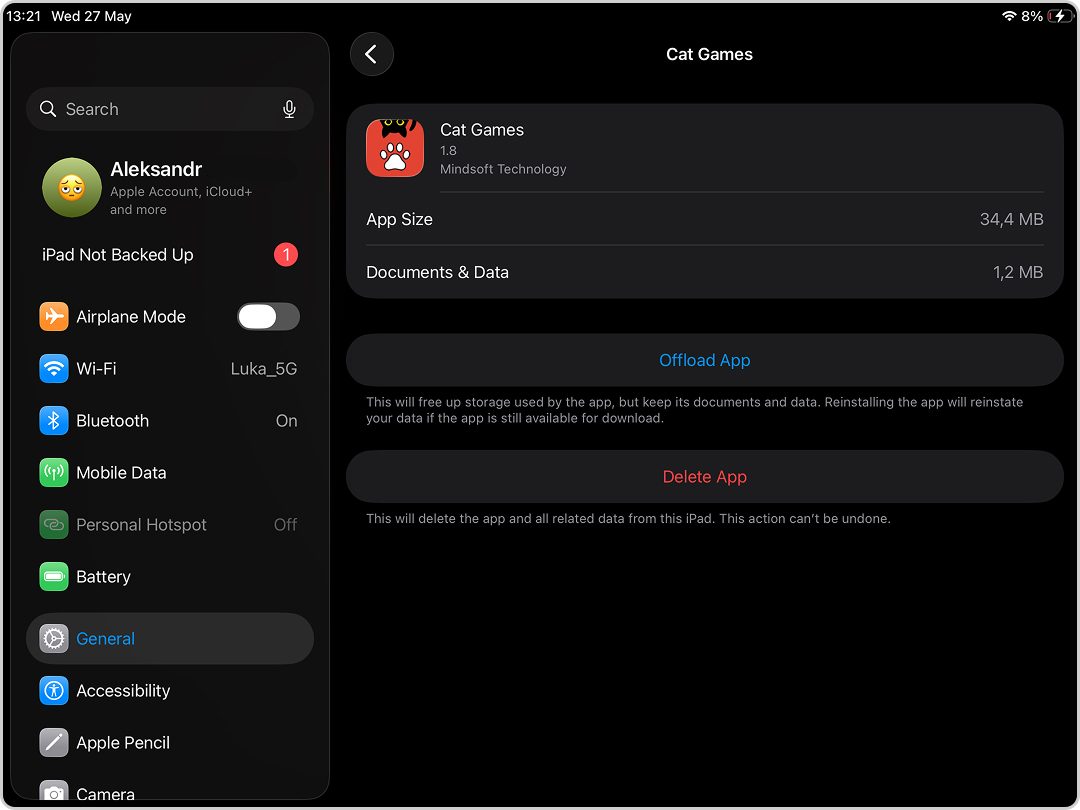Image resolution: width=1080 pixels, height=810 pixels.
Task: Select the Airplane Mode plane icon
Action: click(x=54, y=317)
